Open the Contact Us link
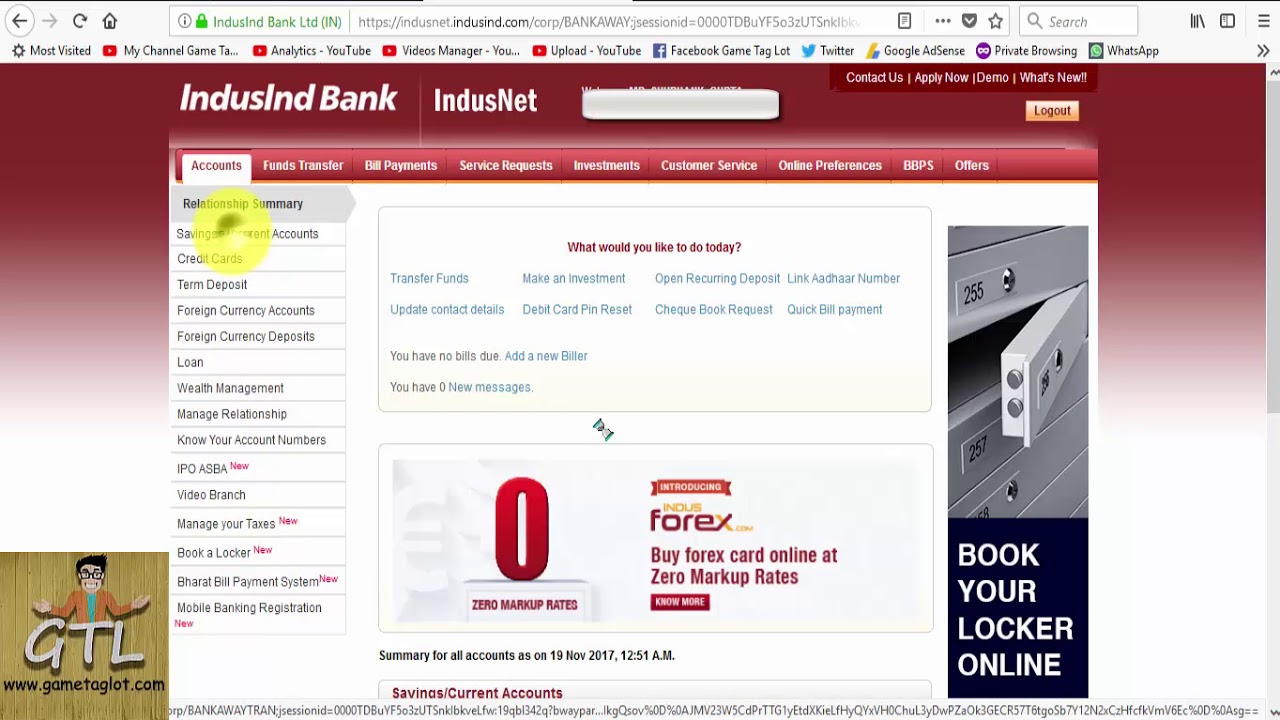This screenshot has width=1280, height=720. click(874, 77)
